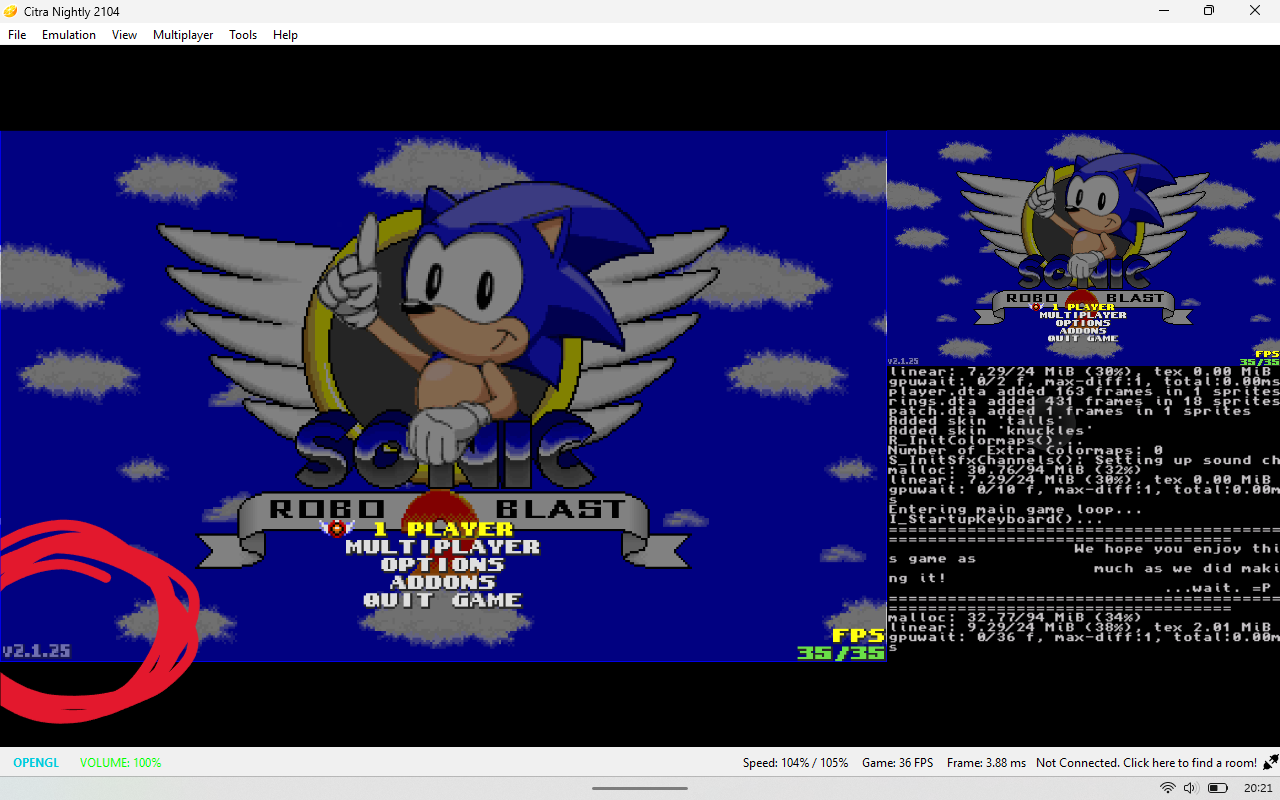Image resolution: width=1280 pixels, height=800 pixels.
Task: Click the 'Frame: 3.88 ms' status text
Action: pos(986,763)
